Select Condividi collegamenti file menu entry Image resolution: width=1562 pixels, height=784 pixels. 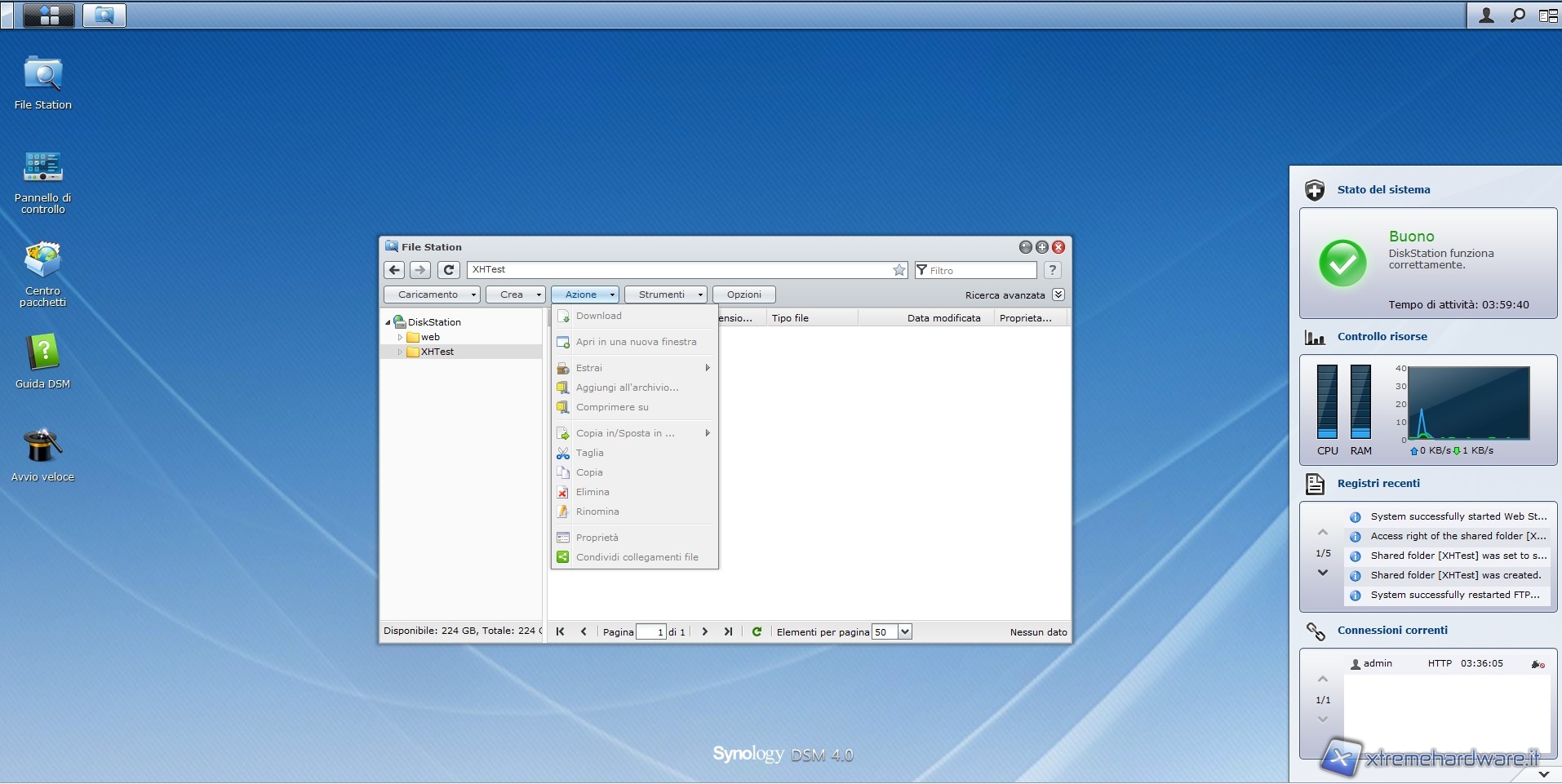pyautogui.click(x=637, y=557)
